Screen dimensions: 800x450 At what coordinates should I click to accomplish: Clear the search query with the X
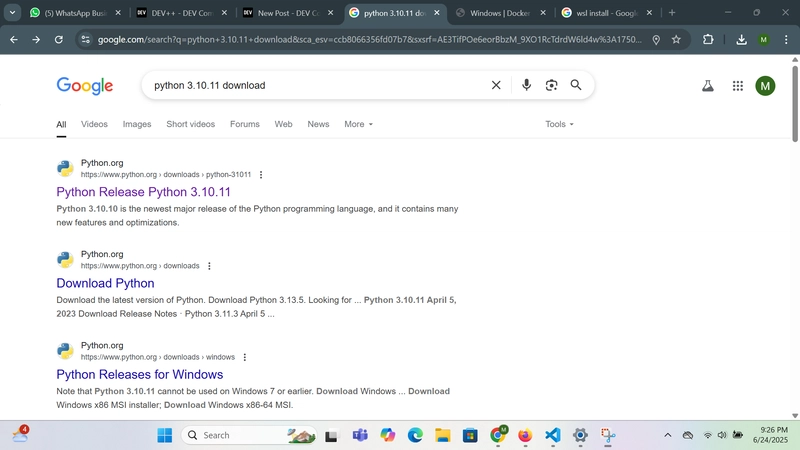pos(496,85)
